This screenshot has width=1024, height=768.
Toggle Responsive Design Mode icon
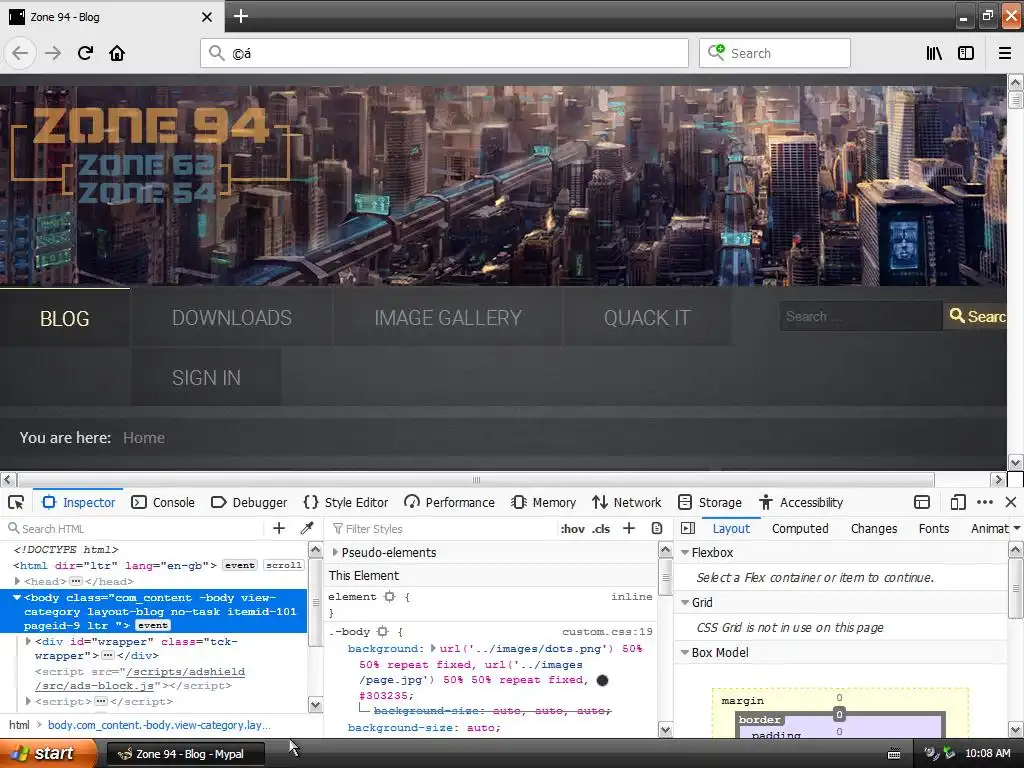[957, 502]
